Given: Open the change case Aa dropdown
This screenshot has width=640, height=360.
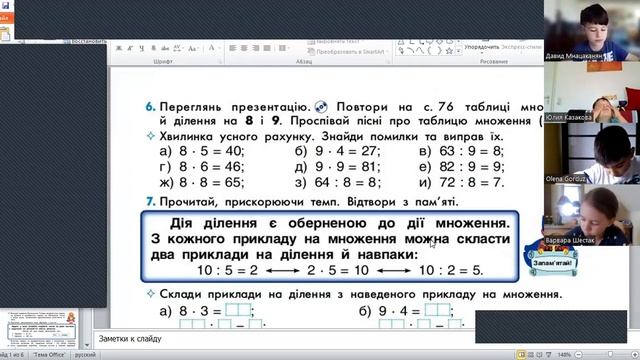Looking at the screenshot, I should point(193,48).
